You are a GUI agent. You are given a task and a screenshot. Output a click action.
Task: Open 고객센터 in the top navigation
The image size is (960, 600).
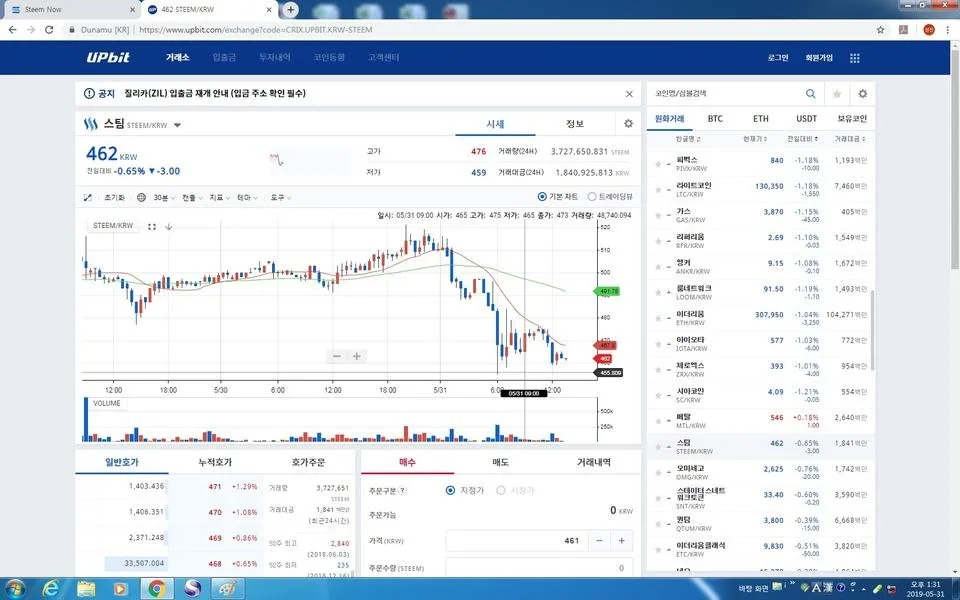[383, 57]
